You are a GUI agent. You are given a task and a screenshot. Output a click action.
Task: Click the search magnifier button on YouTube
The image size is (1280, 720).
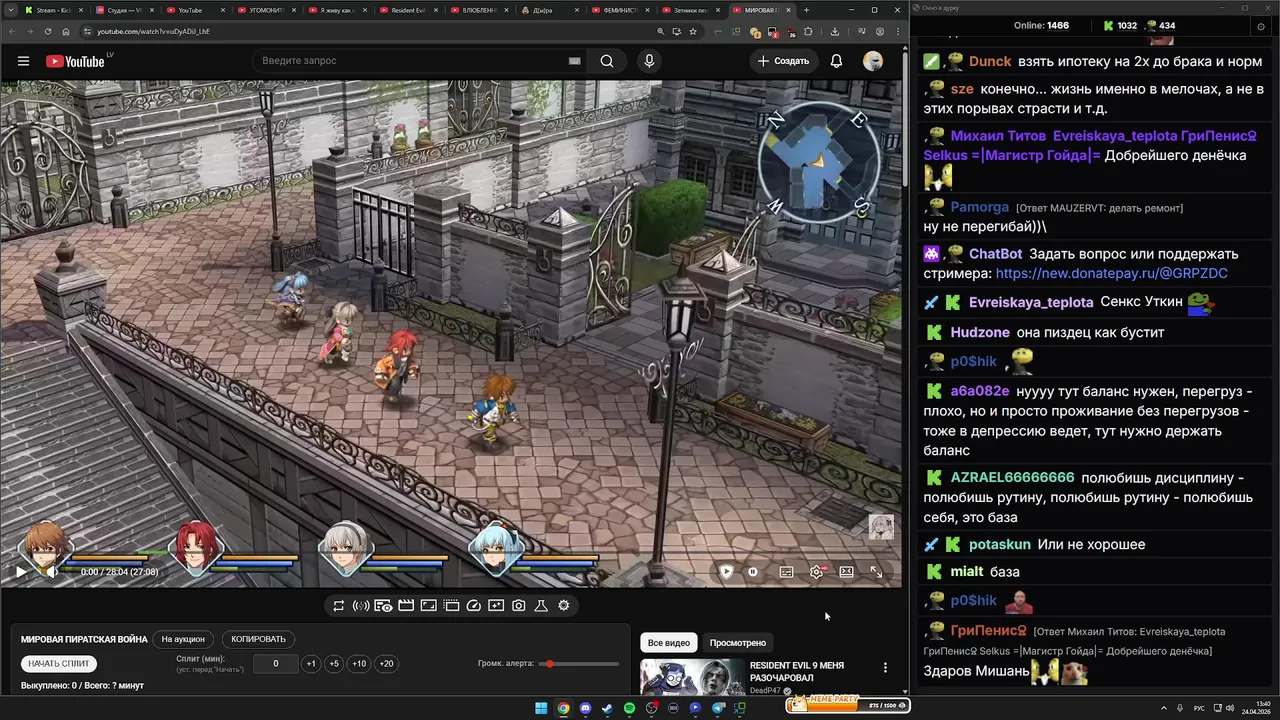607,61
